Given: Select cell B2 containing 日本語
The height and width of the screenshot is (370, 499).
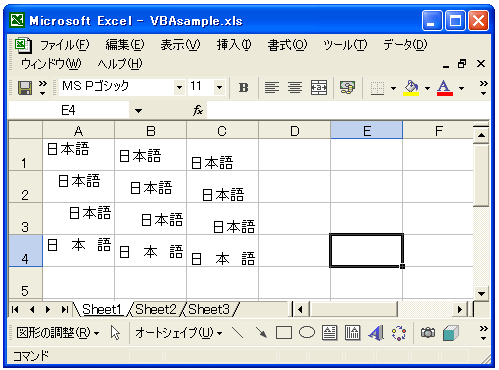Looking at the screenshot, I should click(150, 187).
